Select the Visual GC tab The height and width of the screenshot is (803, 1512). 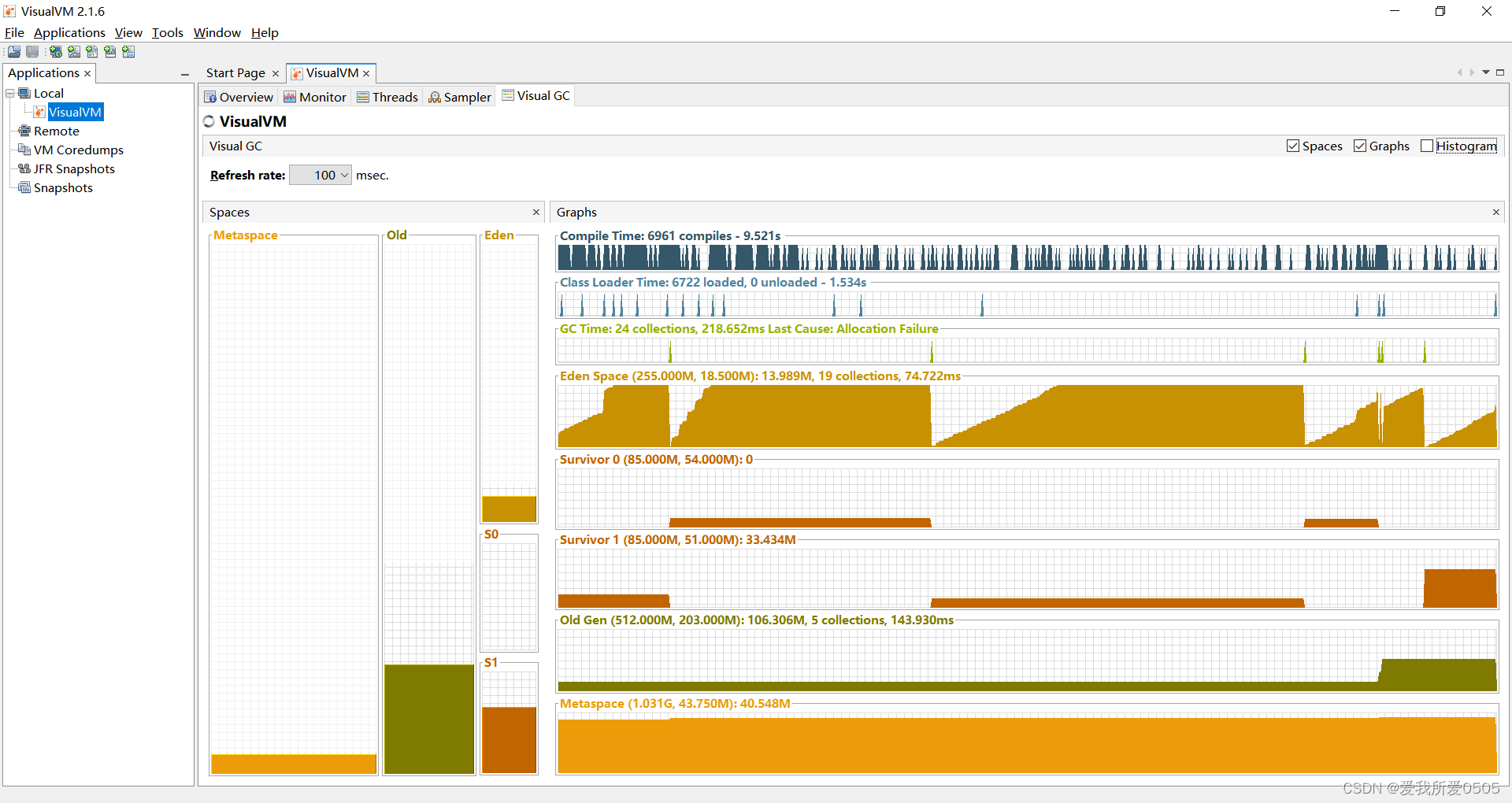tap(535, 95)
